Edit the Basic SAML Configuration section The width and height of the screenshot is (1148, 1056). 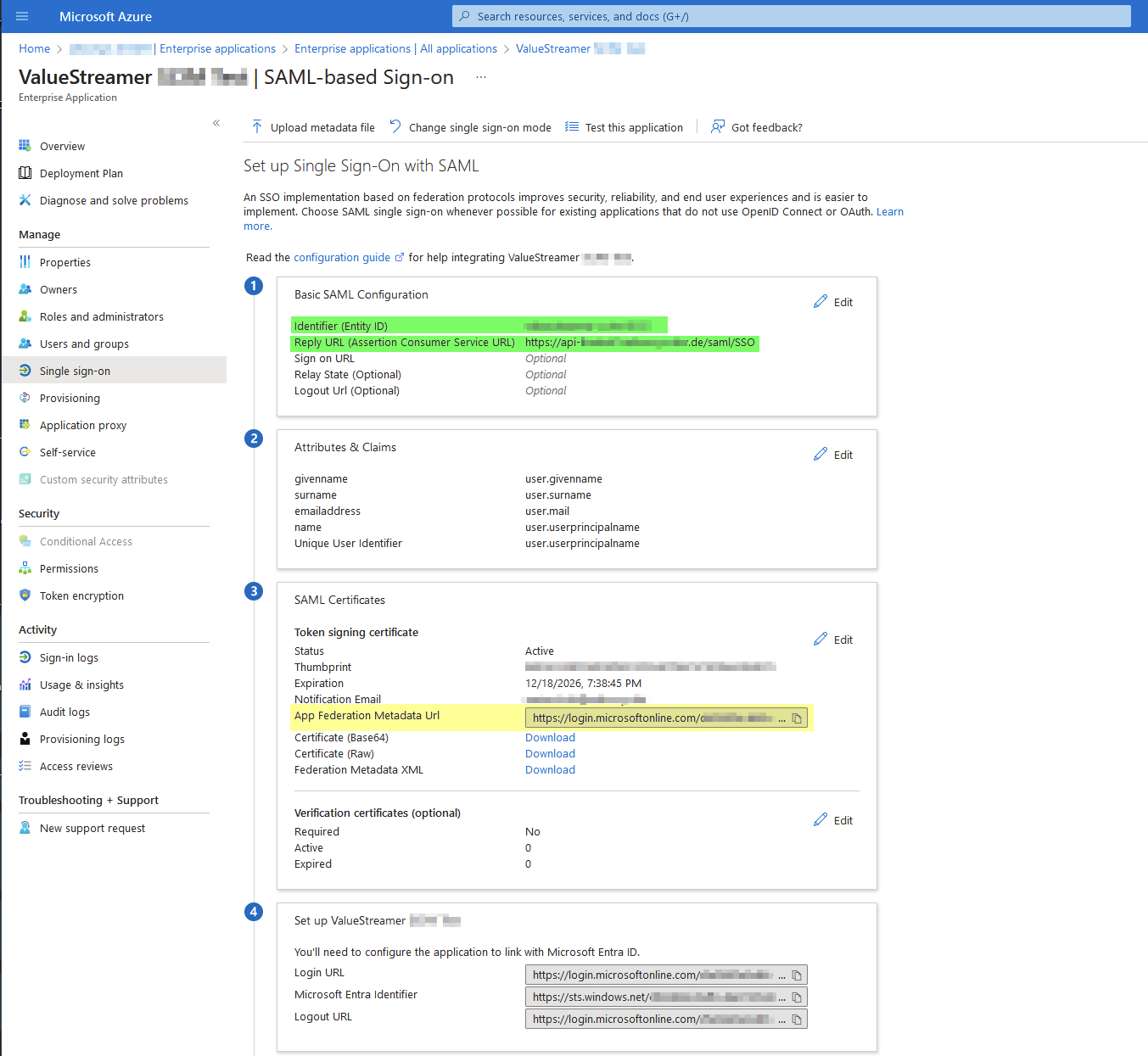(833, 302)
